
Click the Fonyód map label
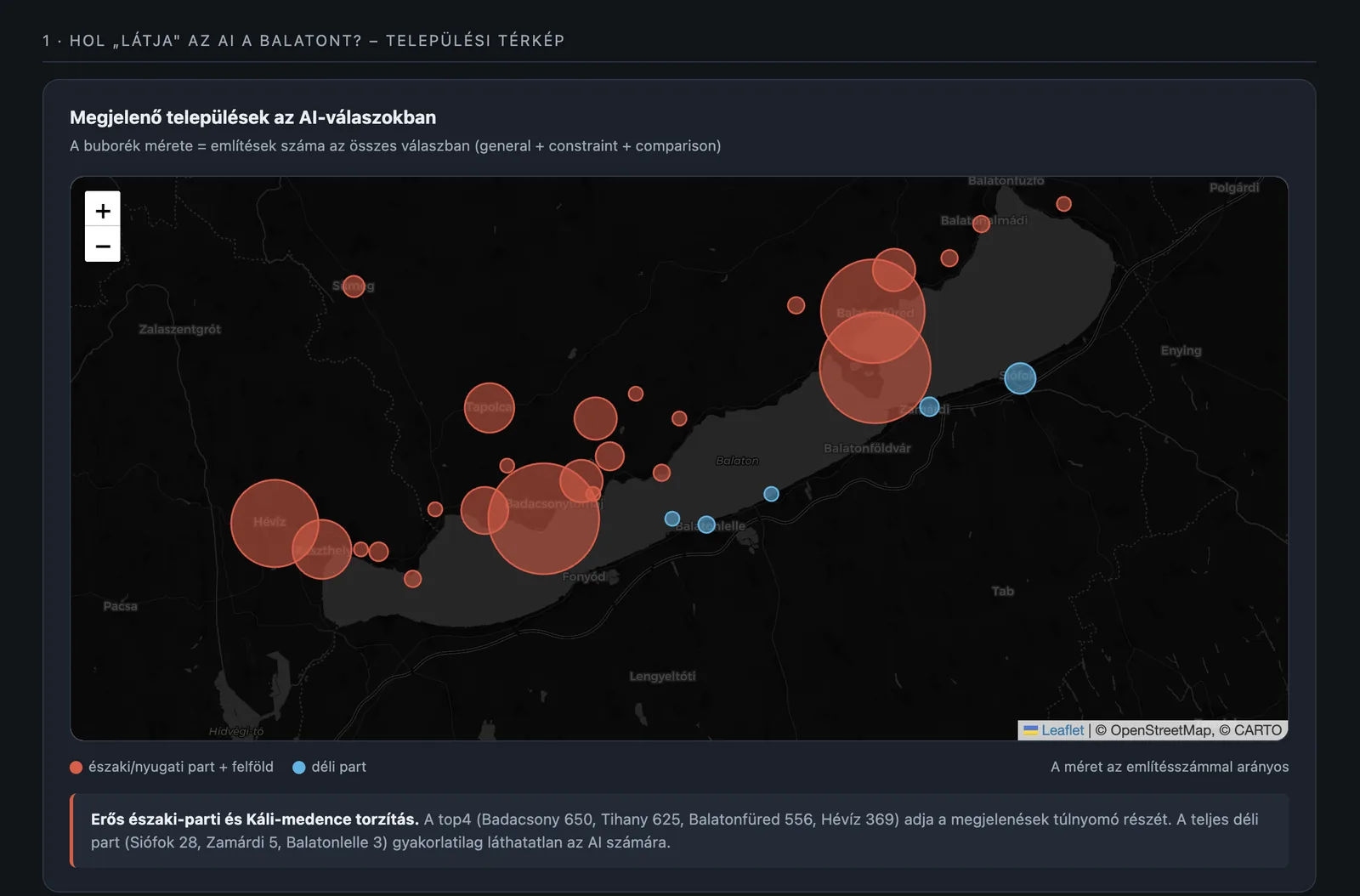tap(584, 576)
